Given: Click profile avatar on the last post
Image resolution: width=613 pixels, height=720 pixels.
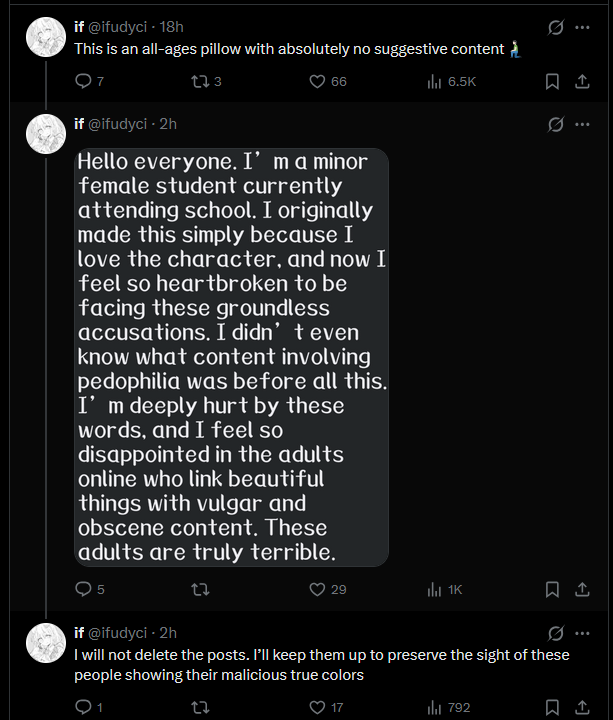Looking at the screenshot, I should click(x=45, y=642).
